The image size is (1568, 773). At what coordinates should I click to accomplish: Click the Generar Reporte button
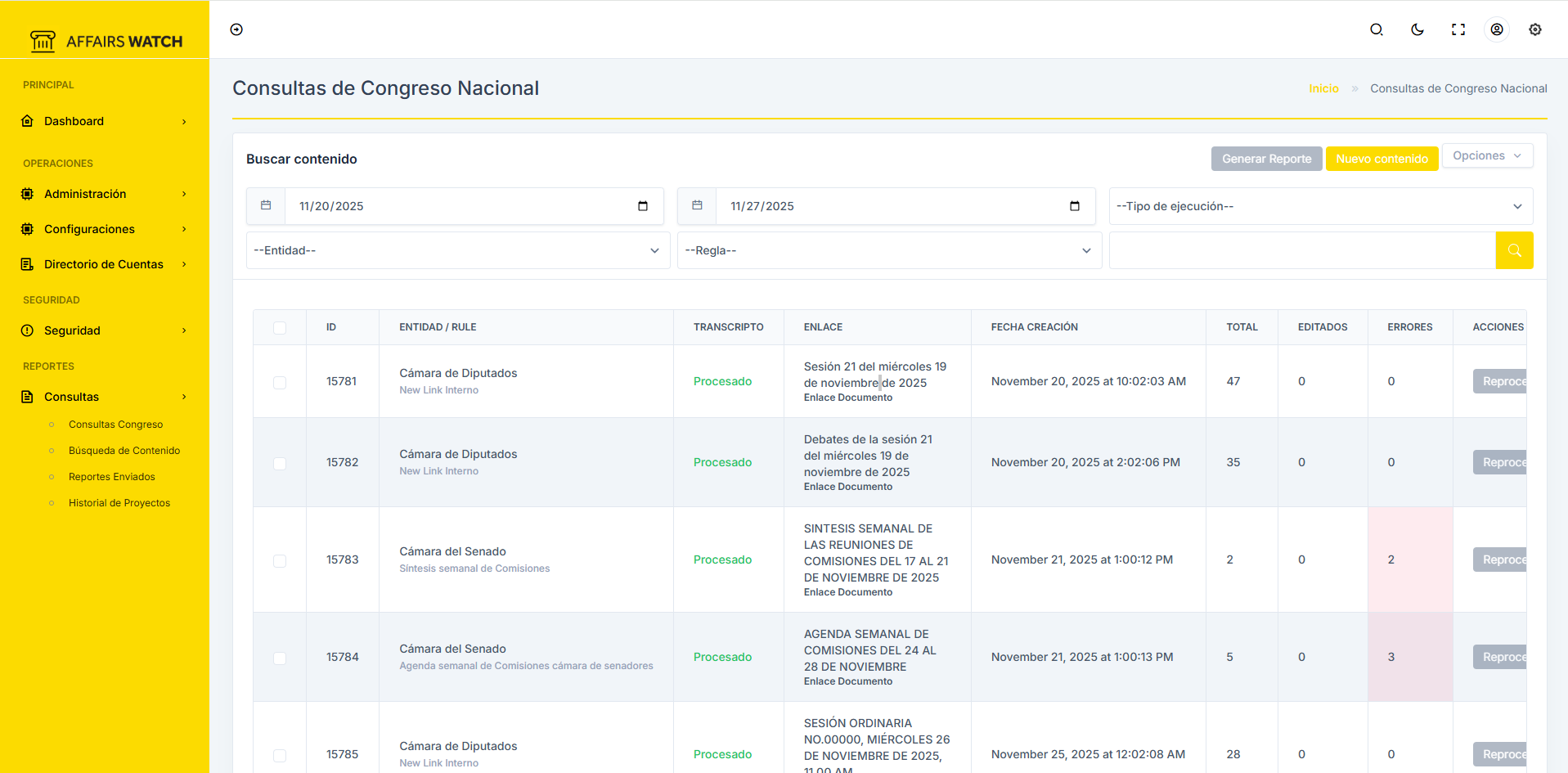[x=1266, y=159]
